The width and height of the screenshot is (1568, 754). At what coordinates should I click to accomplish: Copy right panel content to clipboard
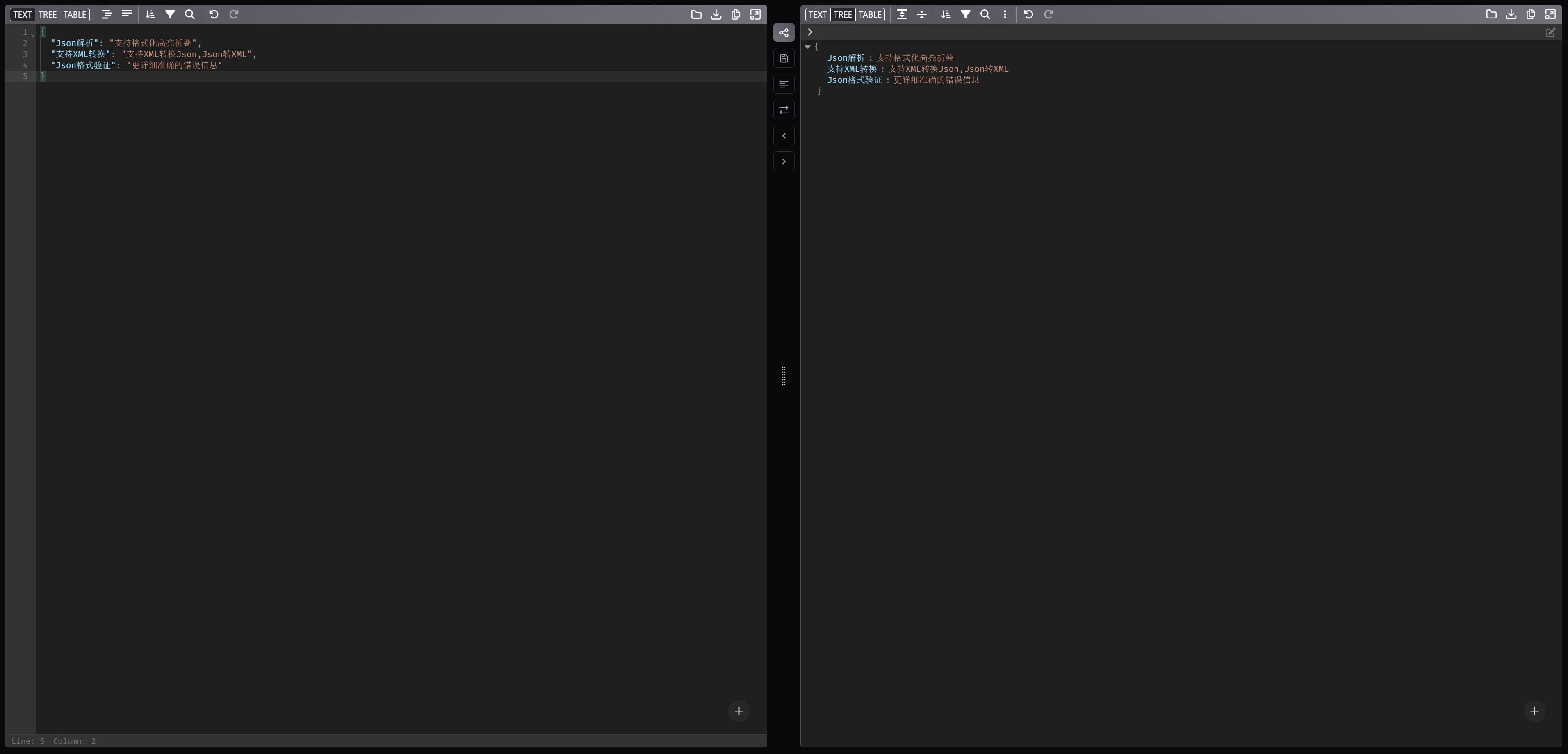[x=1531, y=15]
